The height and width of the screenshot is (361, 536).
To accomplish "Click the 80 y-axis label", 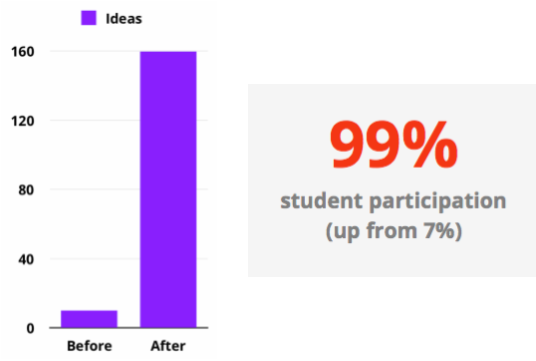I will (26, 190).
